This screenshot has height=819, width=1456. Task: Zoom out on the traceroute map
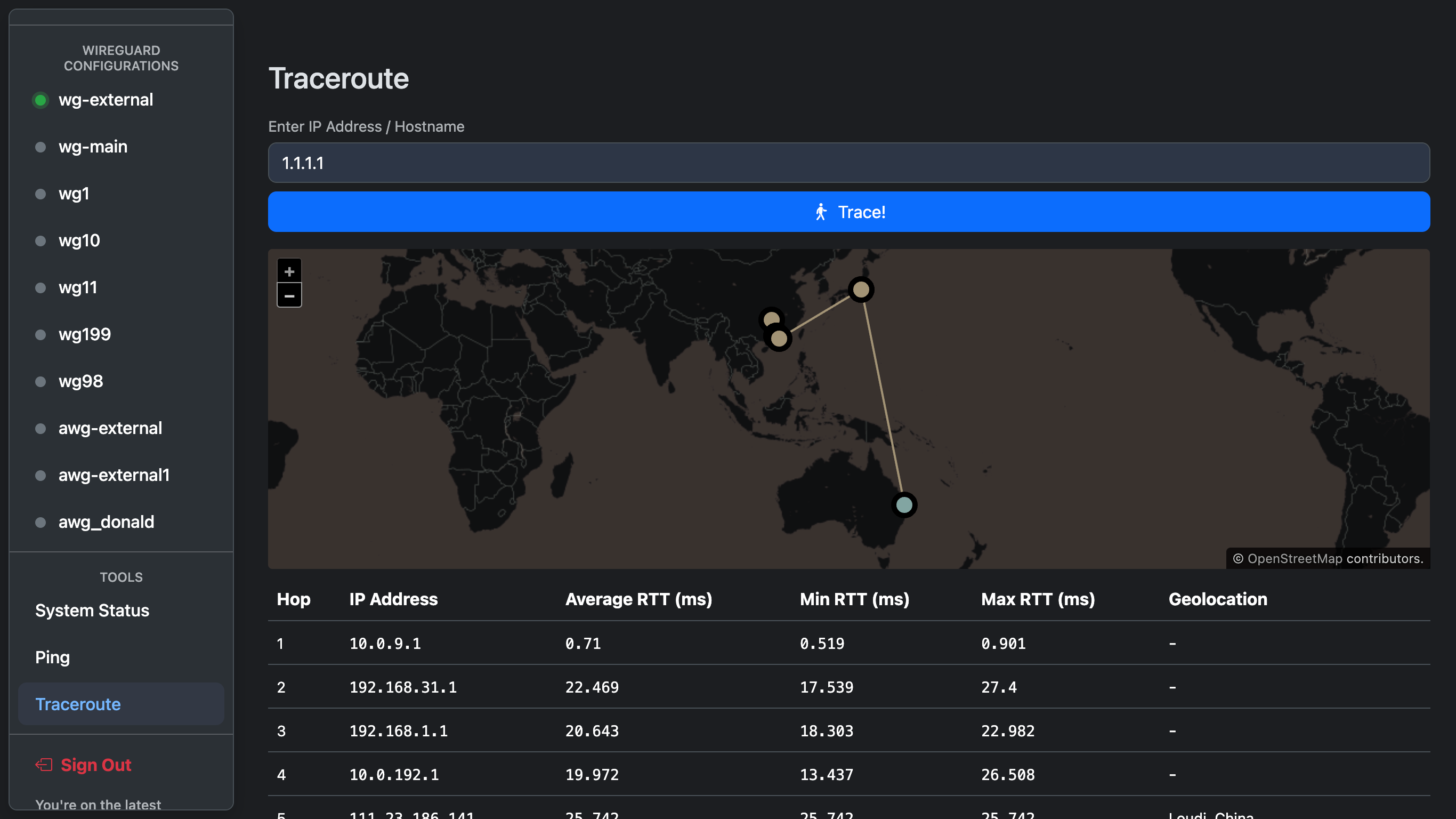(x=289, y=296)
